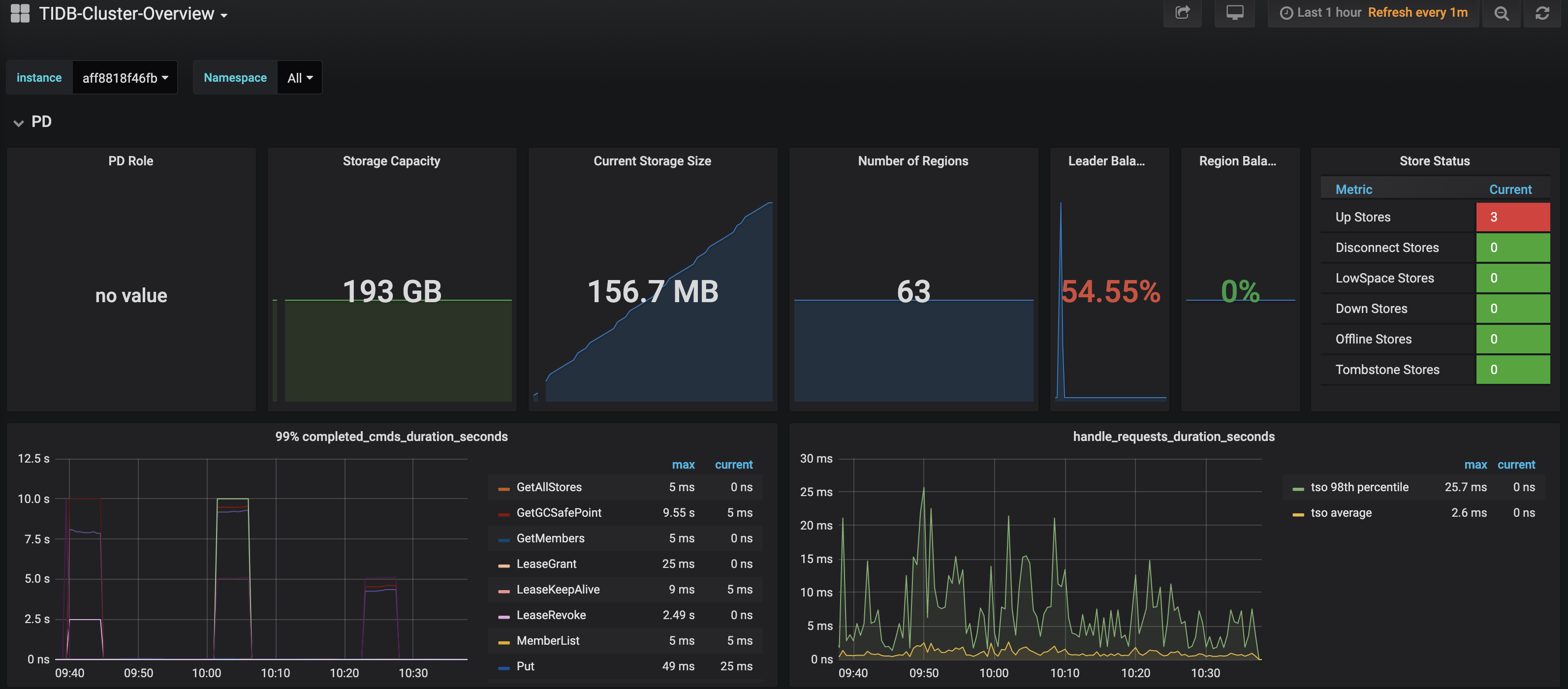Click the refresh dashboard icon
This screenshot has height=689, width=1568.
coord(1542,13)
